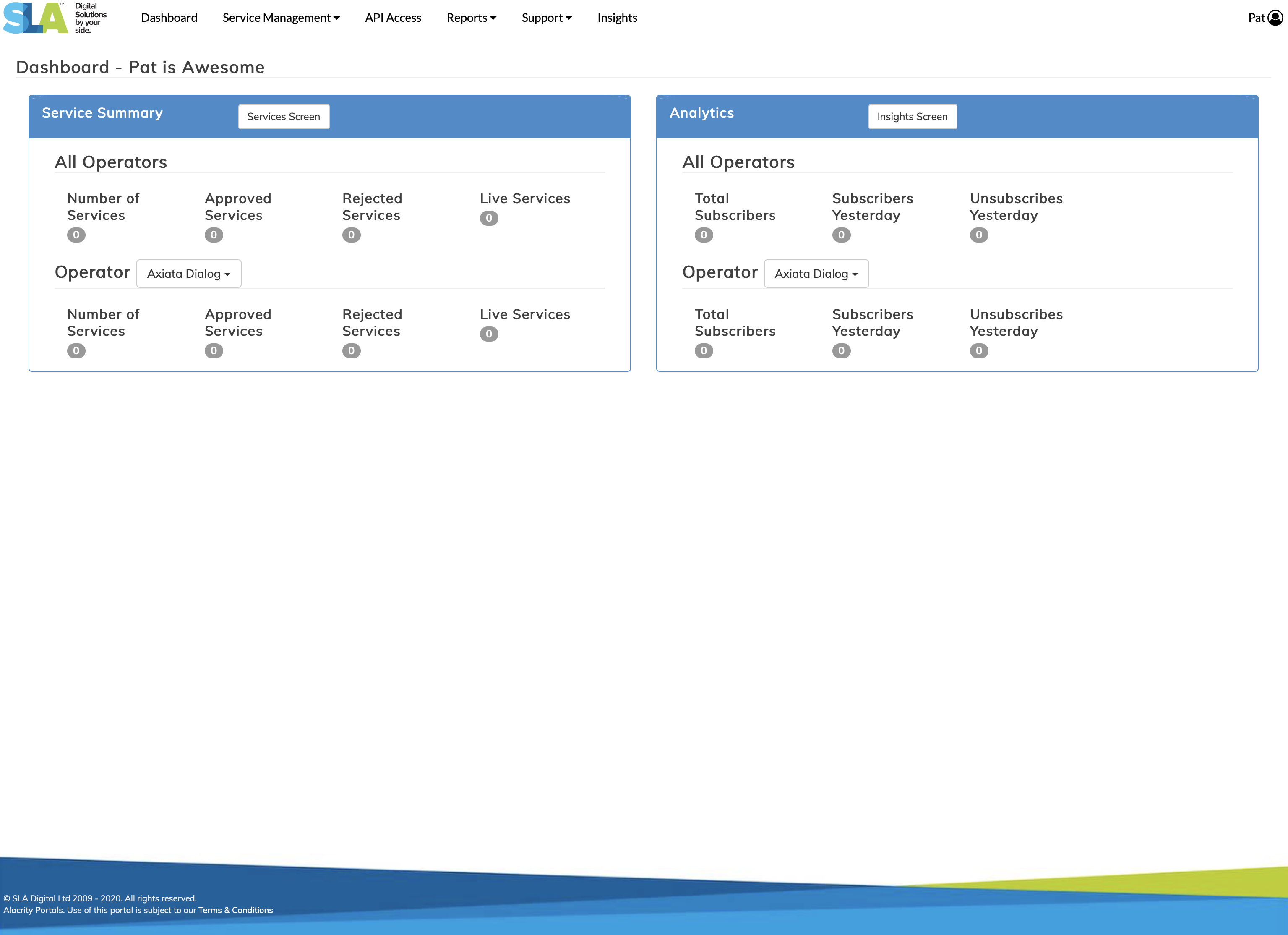Screen dimensions: 1288x935
Task: Click All Operators Rejected Services count badge
Action: click(x=351, y=235)
